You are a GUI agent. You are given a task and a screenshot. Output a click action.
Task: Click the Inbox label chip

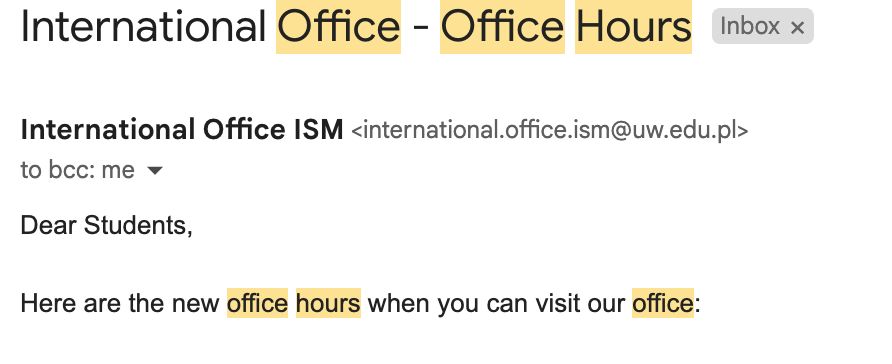[x=762, y=26]
